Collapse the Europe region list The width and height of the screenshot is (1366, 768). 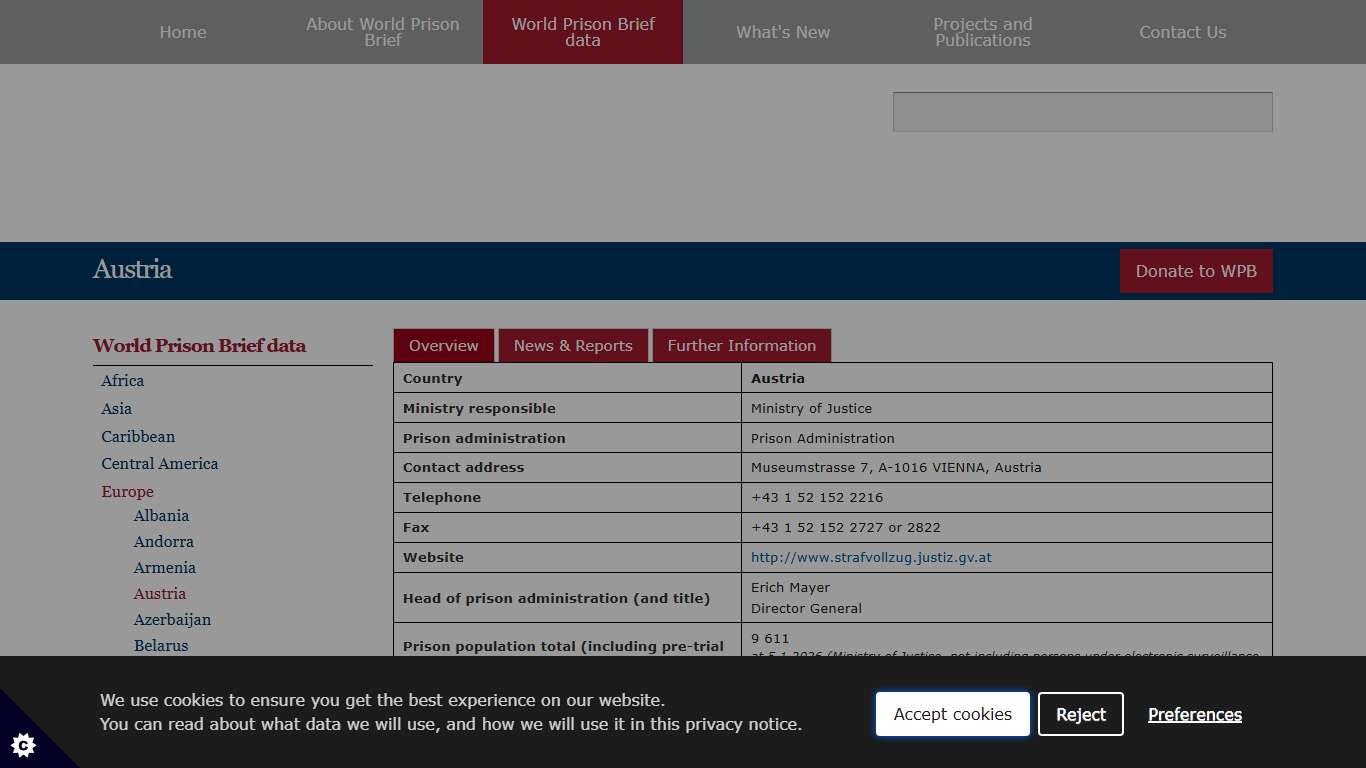127,492
